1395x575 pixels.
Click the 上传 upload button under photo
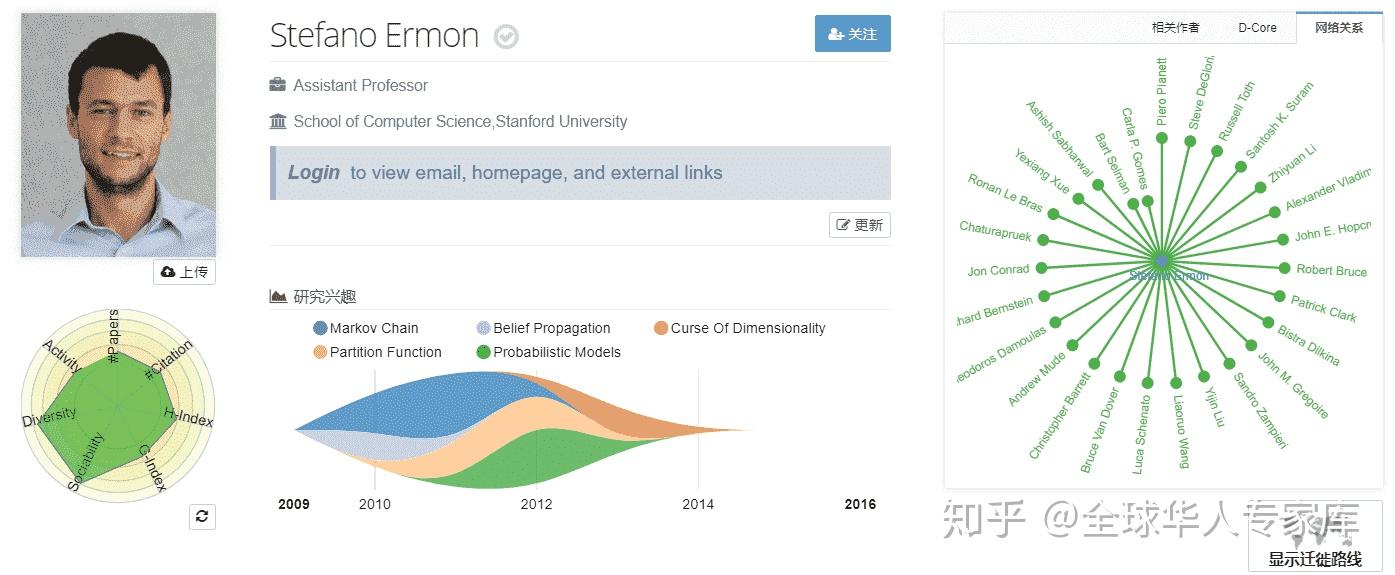point(184,272)
